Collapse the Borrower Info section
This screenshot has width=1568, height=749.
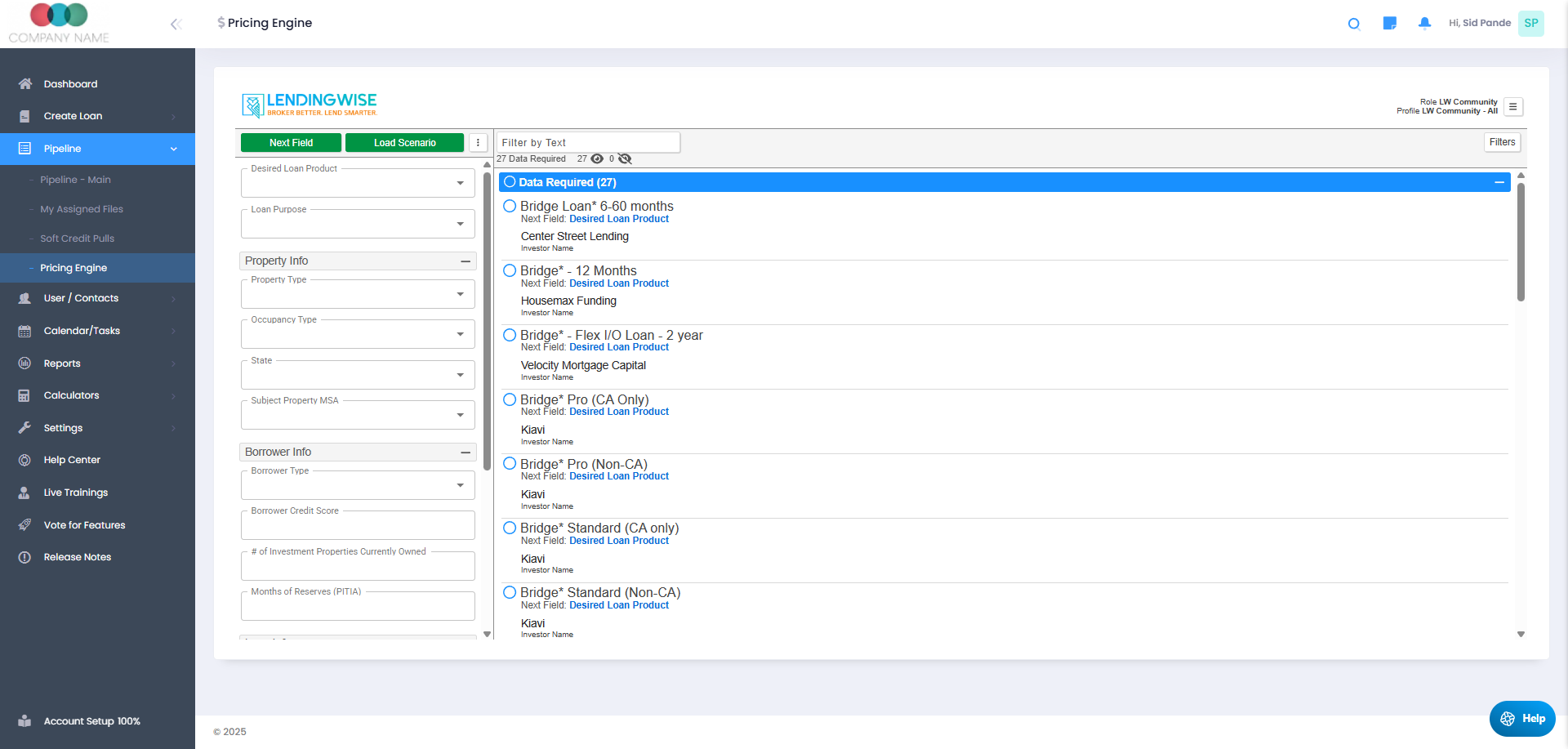coord(465,452)
